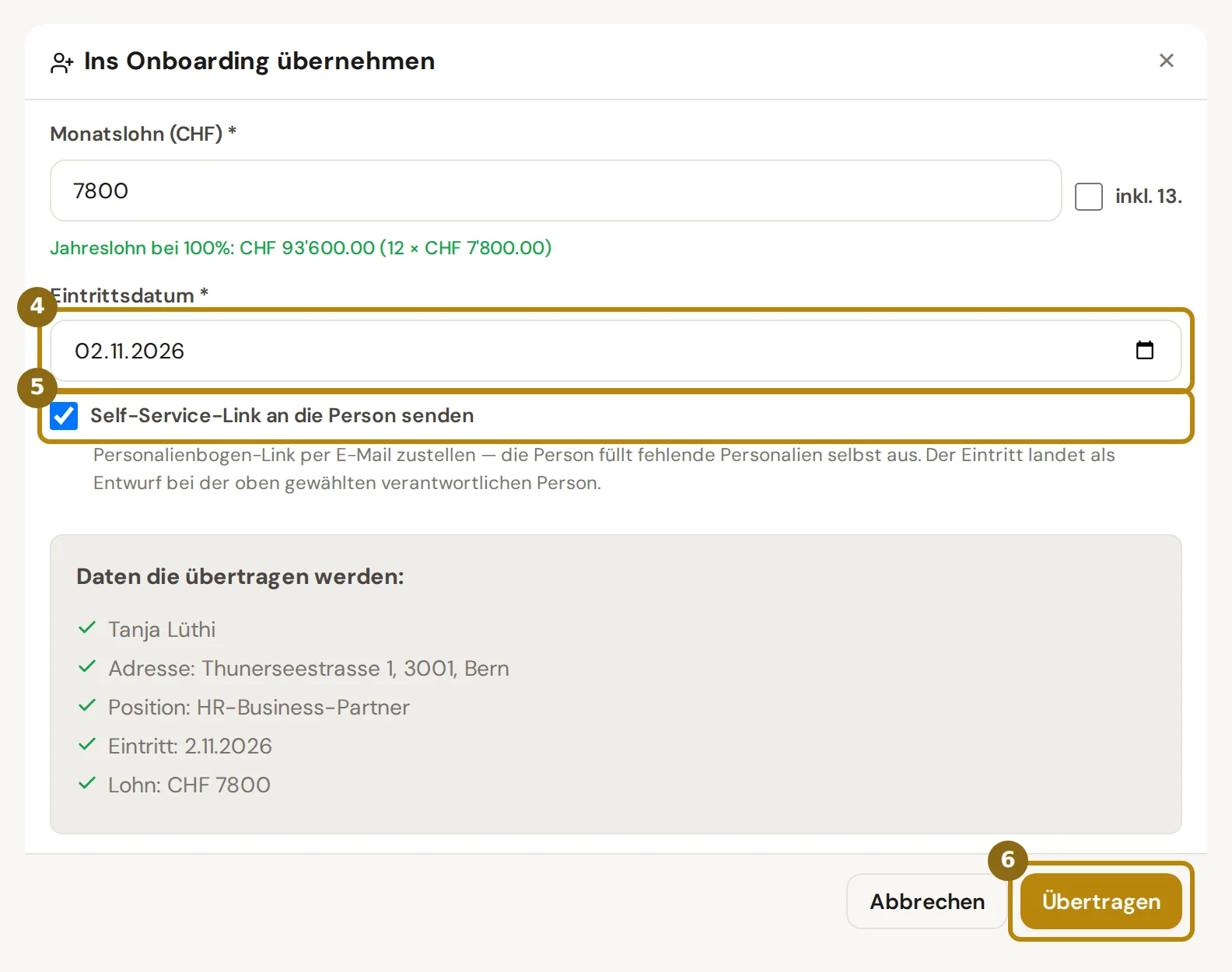Click the Eintritt: 2.11.2026 line
Screen dimensions: 1232x972
pos(190,746)
